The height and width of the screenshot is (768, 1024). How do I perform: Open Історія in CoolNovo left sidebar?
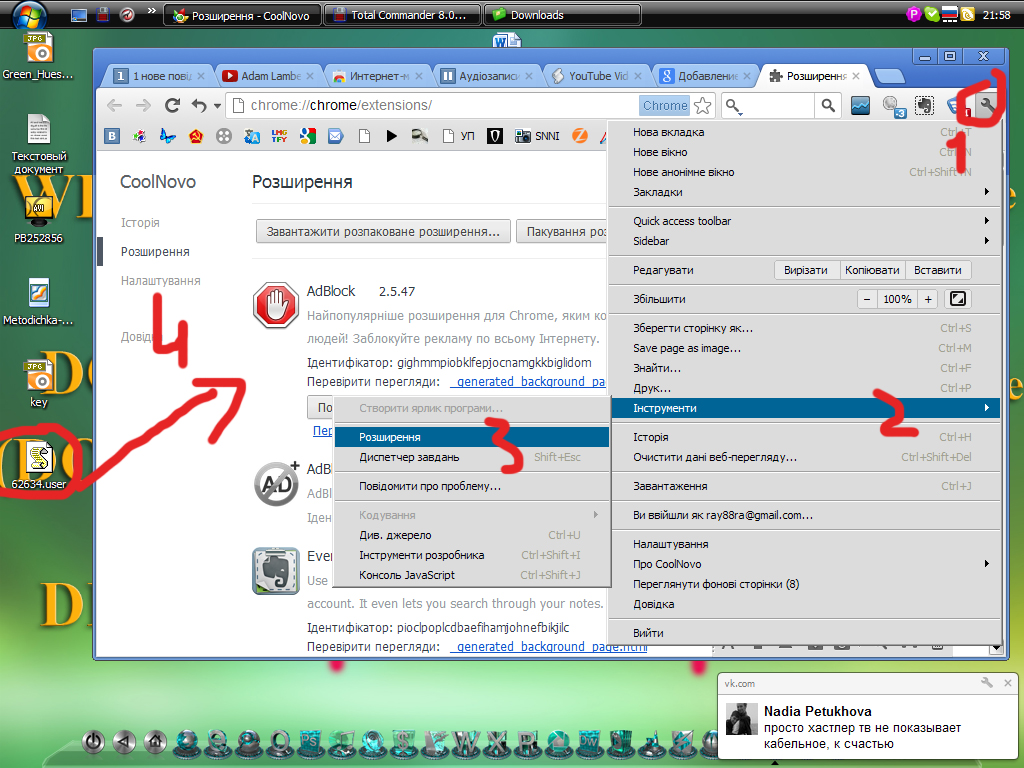tap(140, 223)
